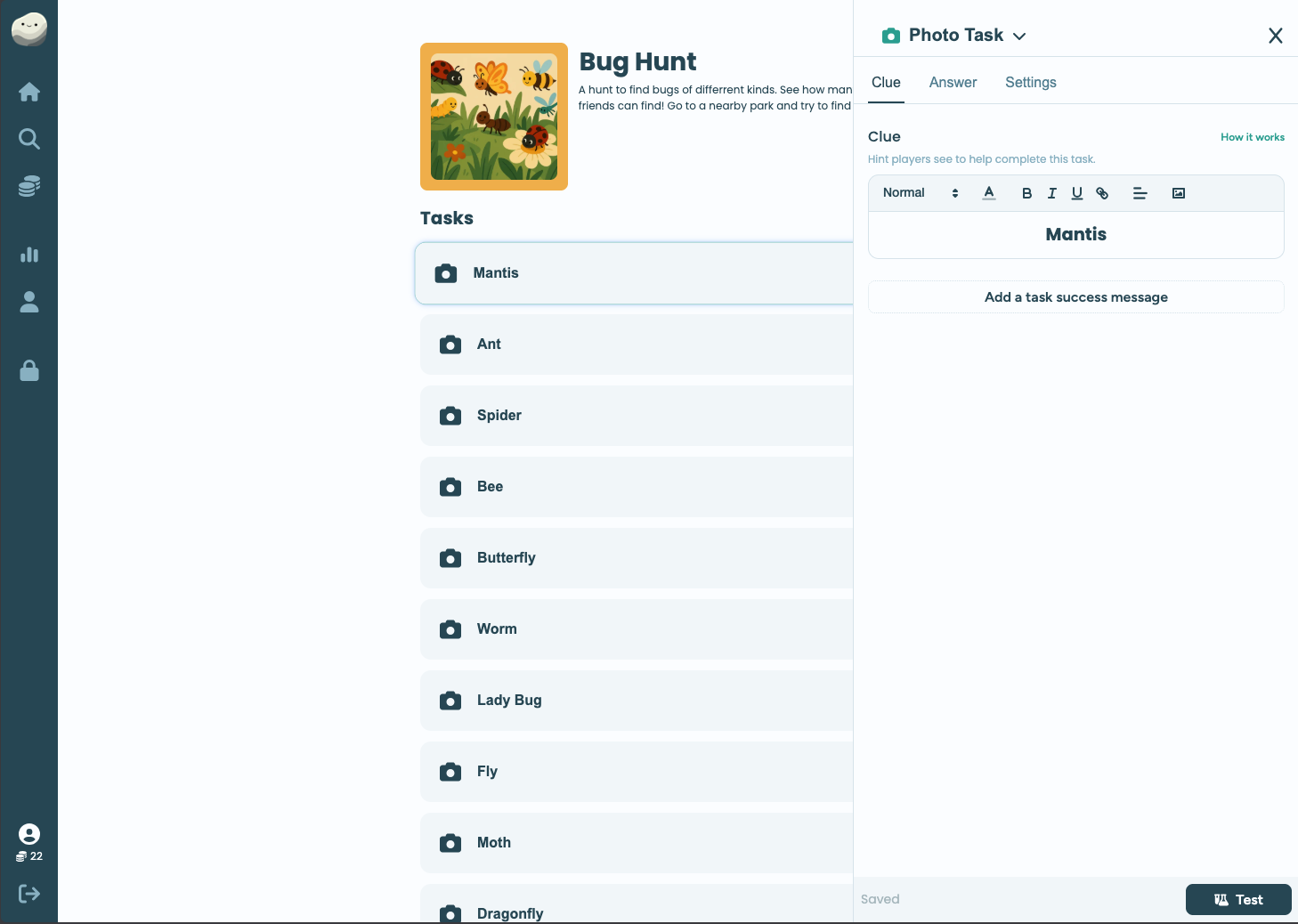This screenshot has width=1298, height=924.
Task: Switch to the Answer tab
Action: (953, 83)
